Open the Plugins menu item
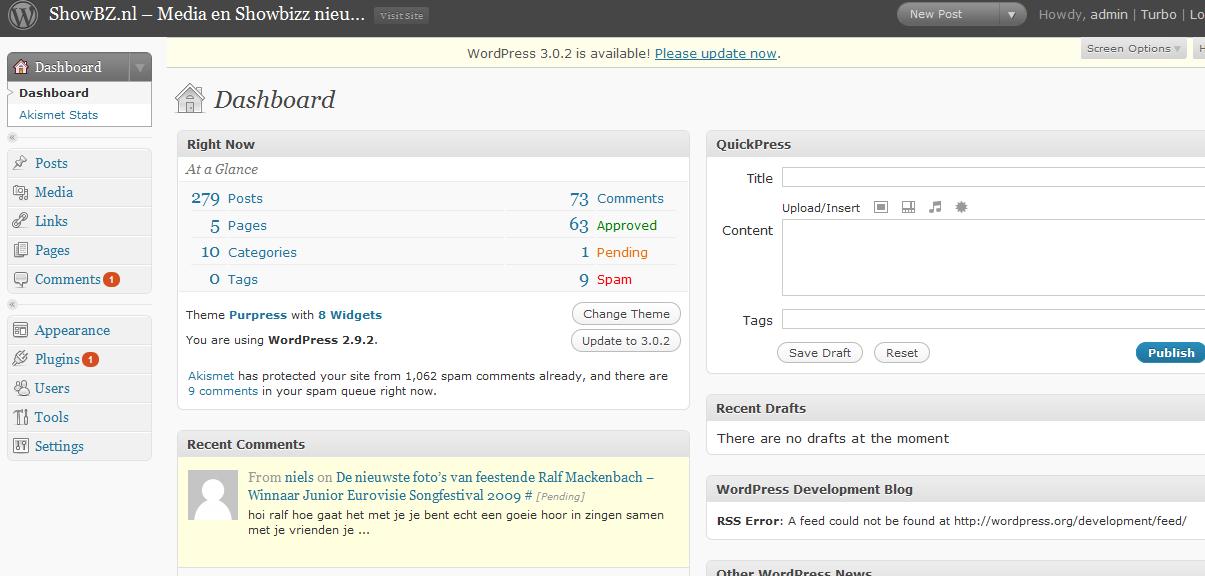The width and height of the screenshot is (1205, 576). [57, 359]
